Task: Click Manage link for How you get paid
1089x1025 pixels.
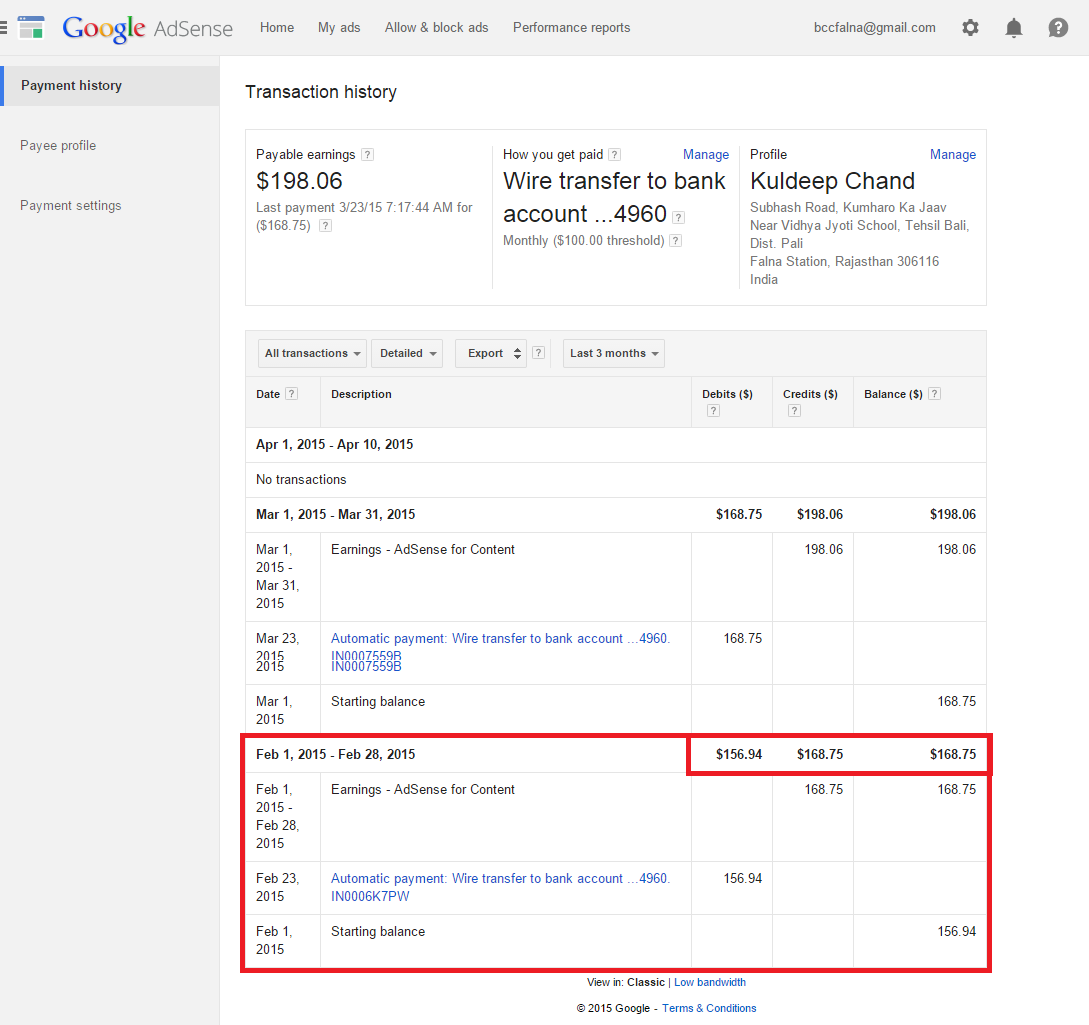Action: pos(706,155)
